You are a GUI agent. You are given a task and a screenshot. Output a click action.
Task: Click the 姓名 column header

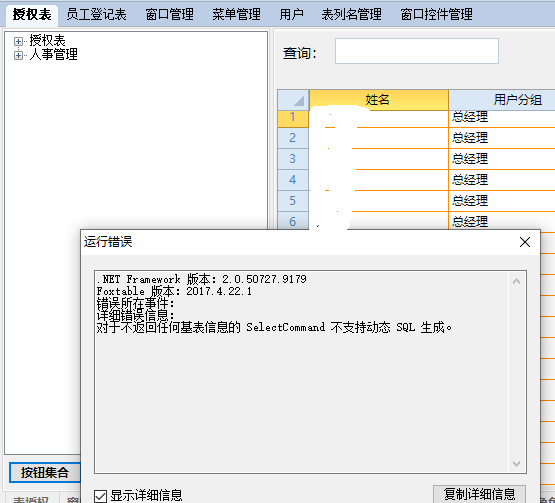(378, 100)
